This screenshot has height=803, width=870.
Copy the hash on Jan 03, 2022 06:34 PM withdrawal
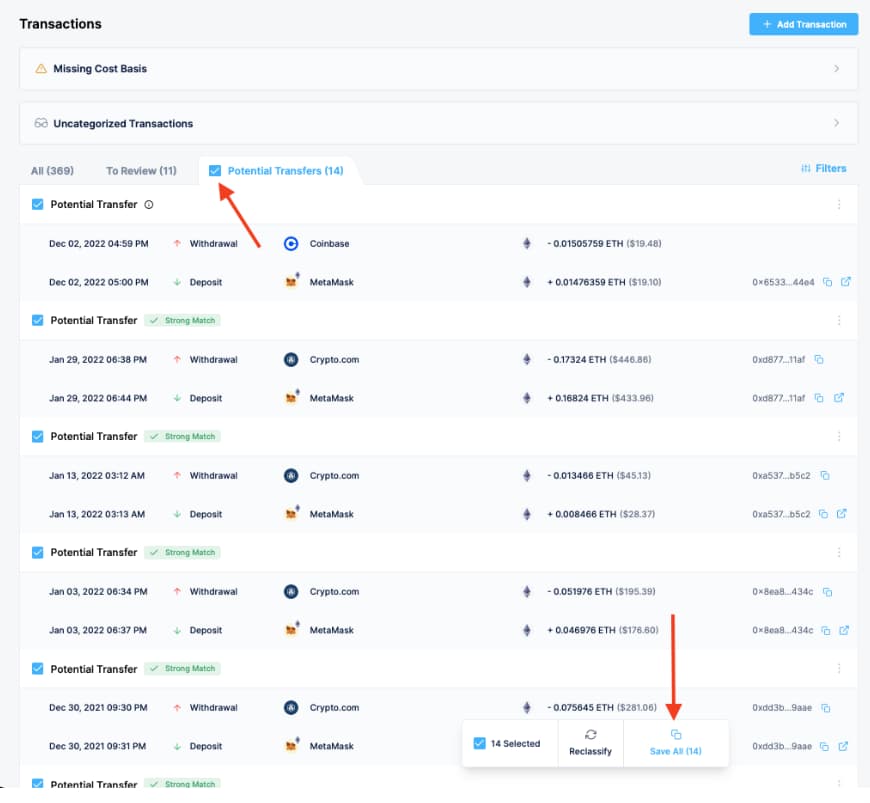(827, 592)
